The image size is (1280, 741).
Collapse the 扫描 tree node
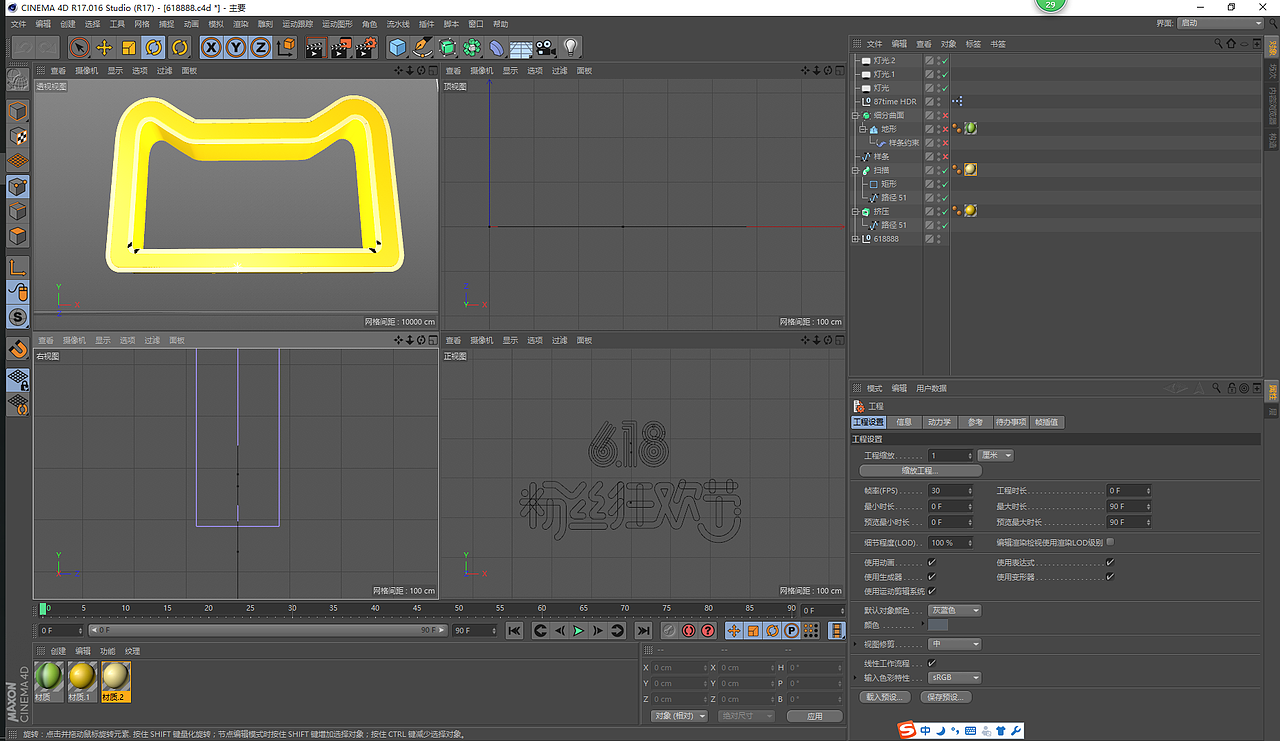855,170
